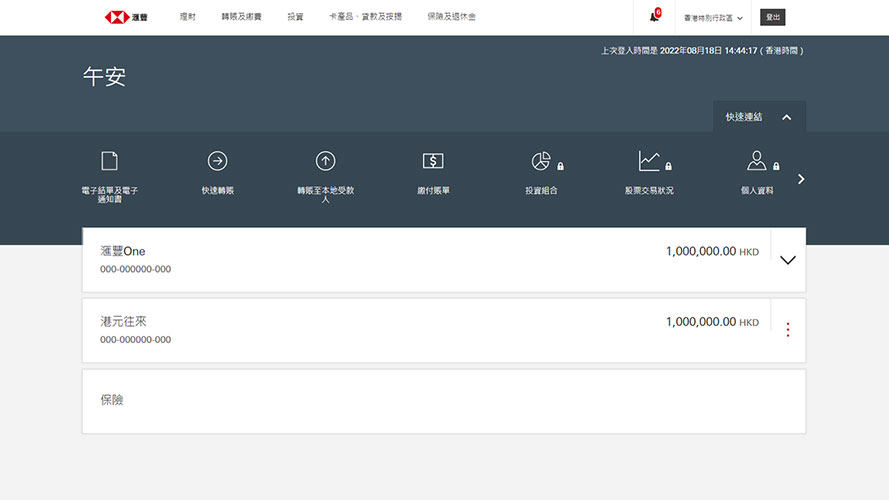This screenshot has width=889, height=500.
Task: Click the 投資組合 label
Action: pyautogui.click(x=541, y=190)
